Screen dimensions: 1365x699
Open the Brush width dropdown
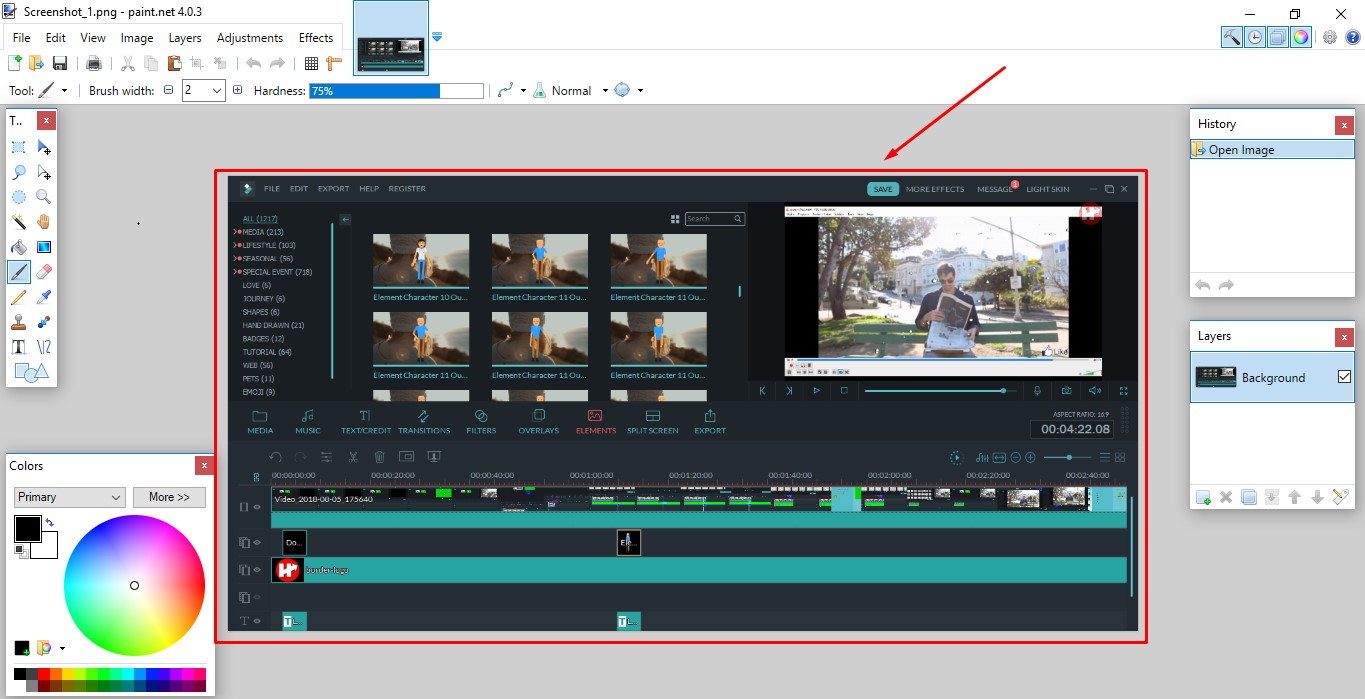click(x=216, y=90)
